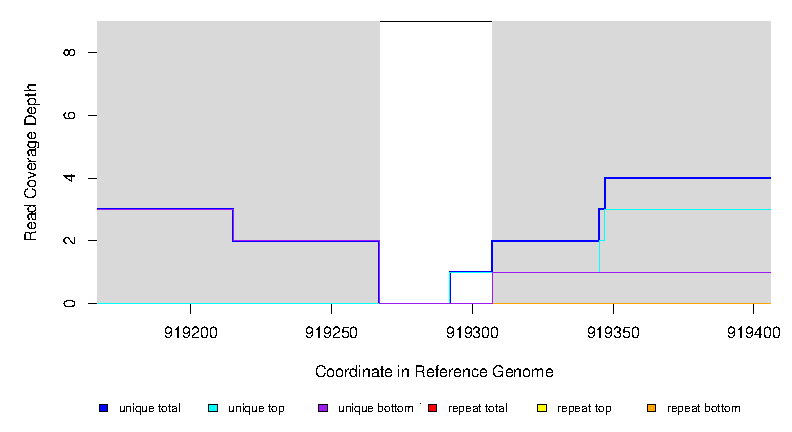This screenshot has height=432, width=792.
Task: Click the 919200 x-axis tick label
Action: tap(190, 331)
